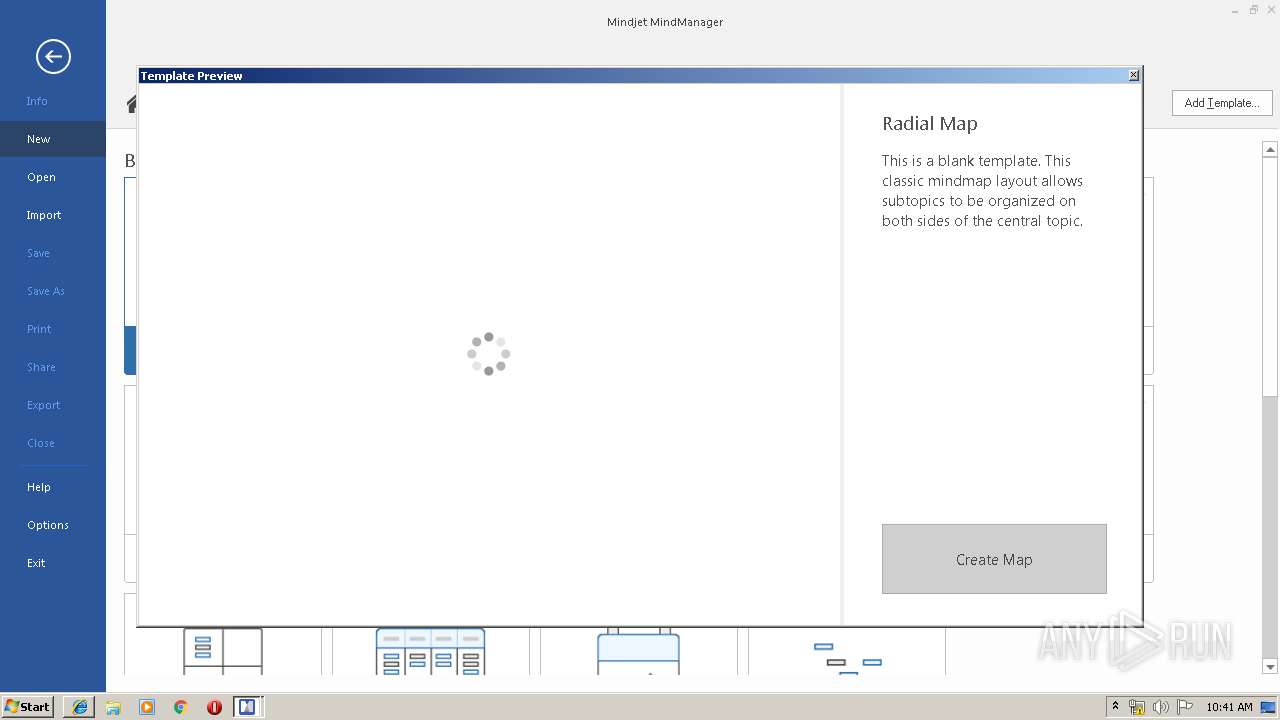Click the network tray icon

[1137, 707]
